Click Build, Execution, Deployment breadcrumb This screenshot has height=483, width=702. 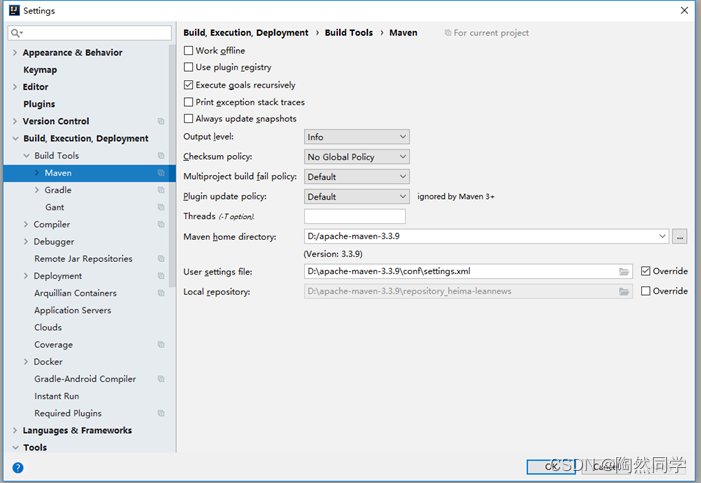[246, 33]
